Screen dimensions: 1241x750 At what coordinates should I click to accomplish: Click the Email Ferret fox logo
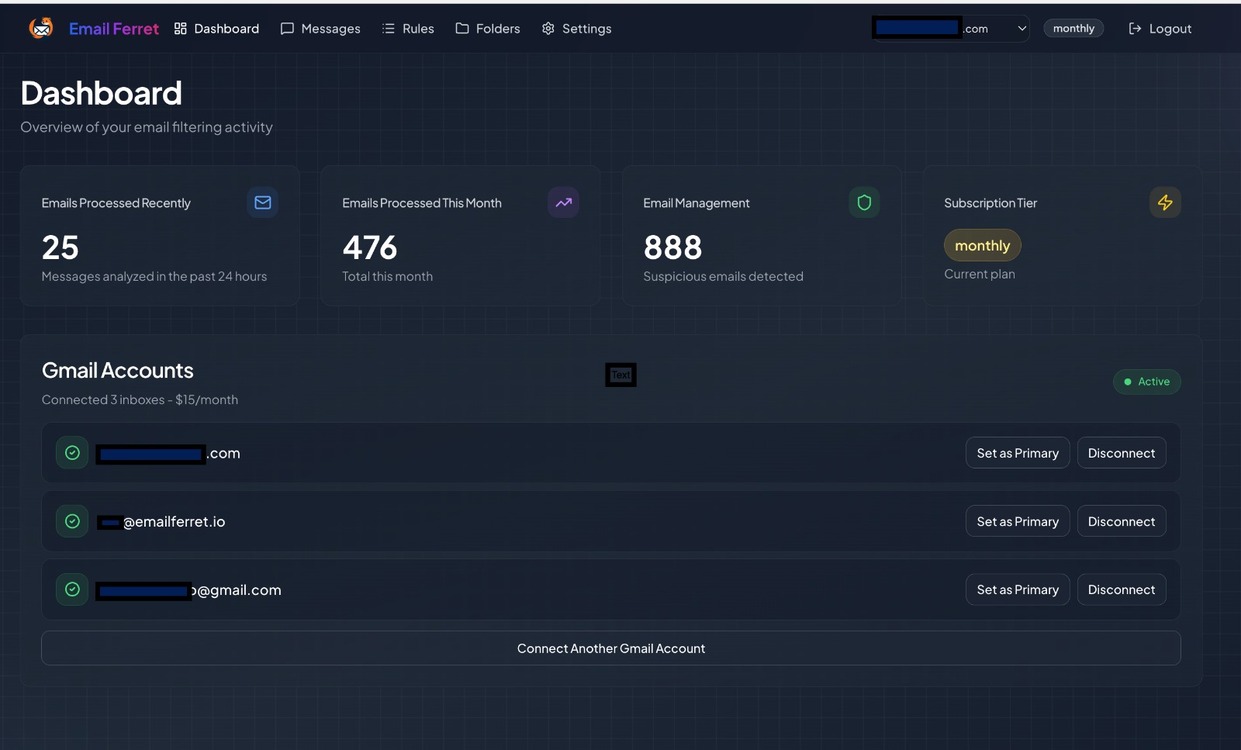point(41,28)
